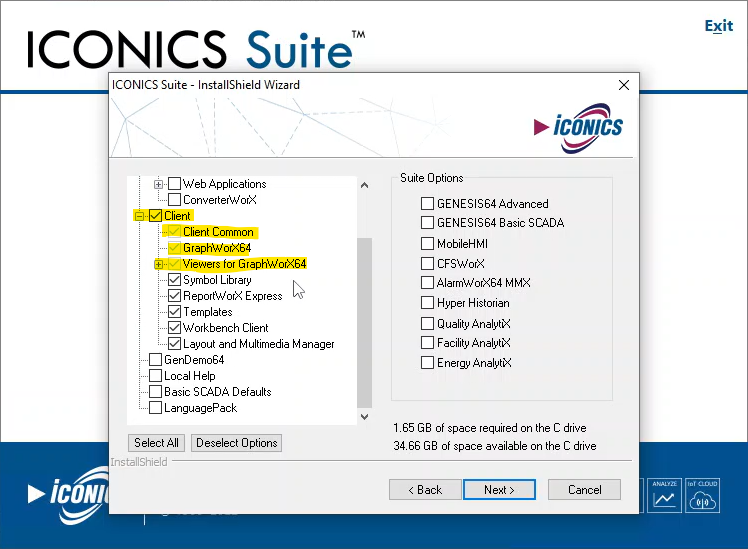Enable the GENESIS64 Advanced suite option
Image resolution: width=748 pixels, height=549 pixels.
tap(428, 203)
